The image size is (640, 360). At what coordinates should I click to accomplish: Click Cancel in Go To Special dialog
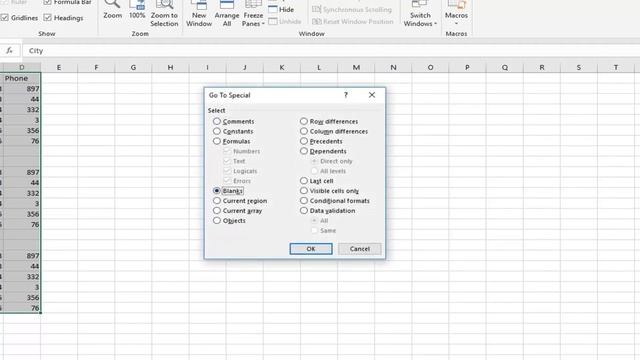[360, 249]
